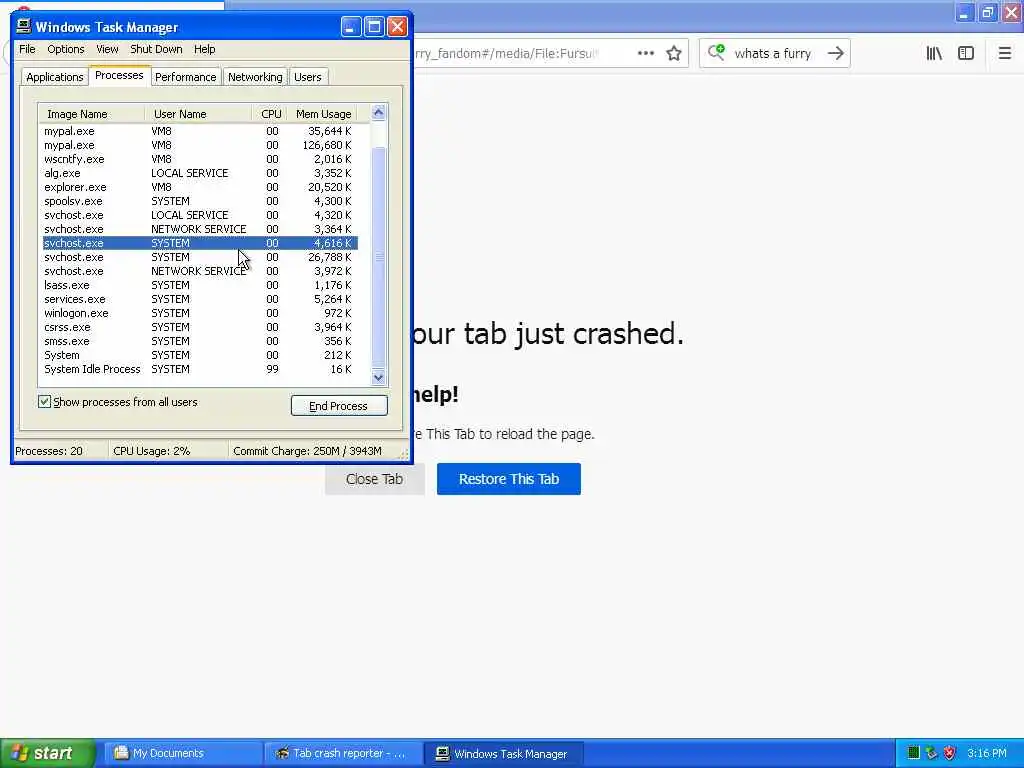Bookmark this page with star icon

pyautogui.click(x=674, y=54)
